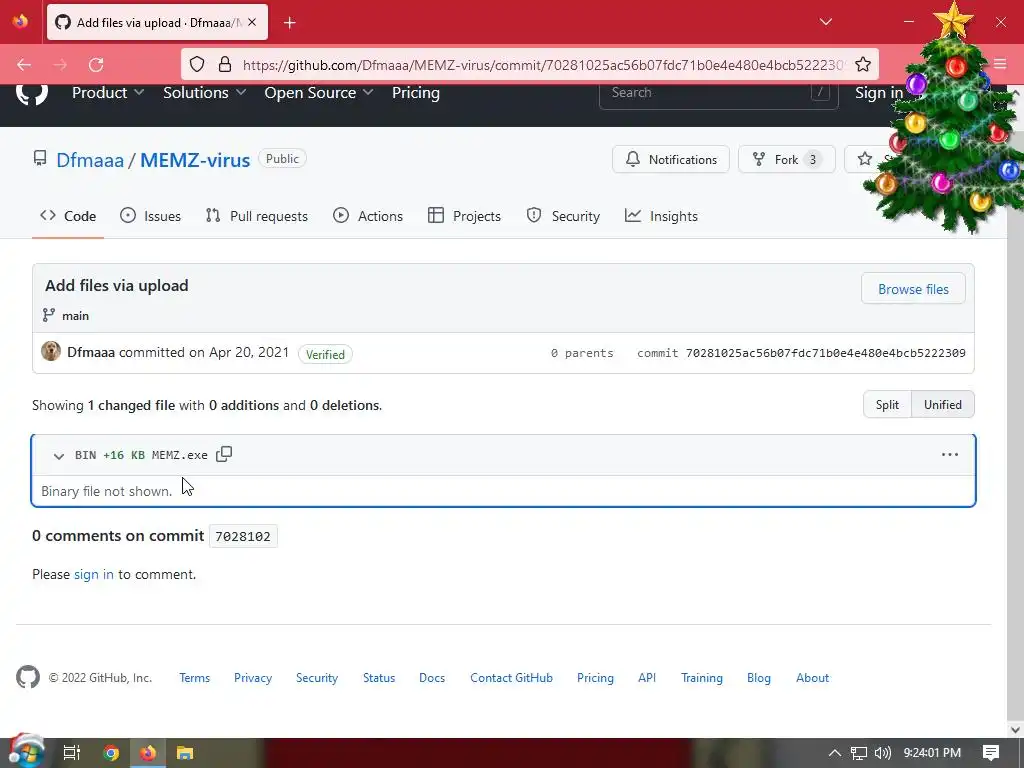1024x768 pixels.
Task: Open the Pricing header link
Action: [x=416, y=93]
